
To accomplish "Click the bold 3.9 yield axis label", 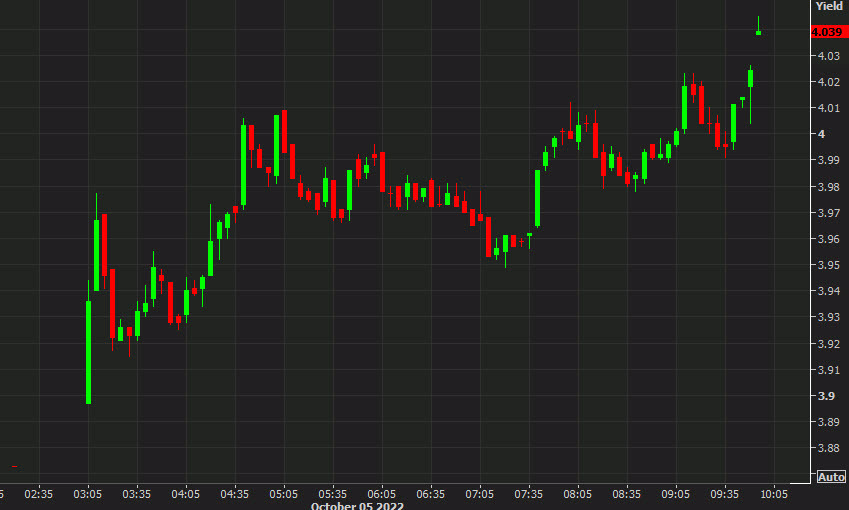I will pyautogui.click(x=826, y=396).
